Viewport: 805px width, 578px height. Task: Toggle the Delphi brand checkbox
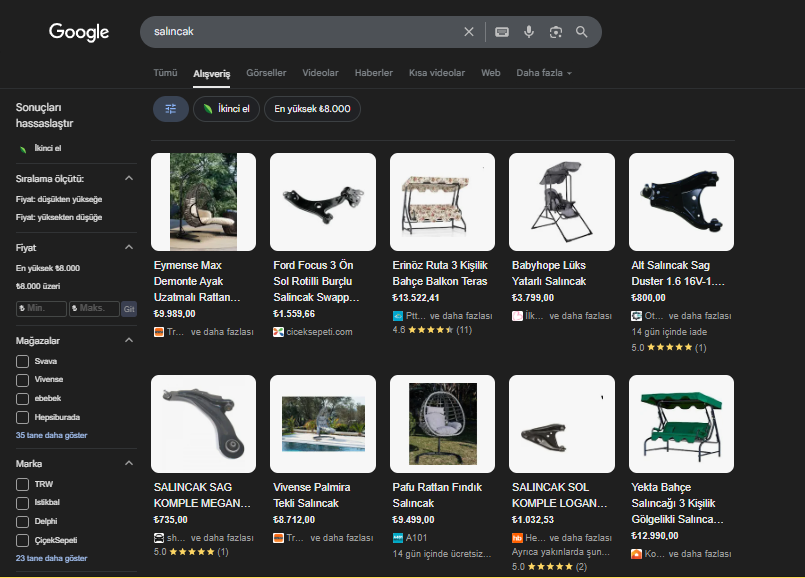[23, 522]
